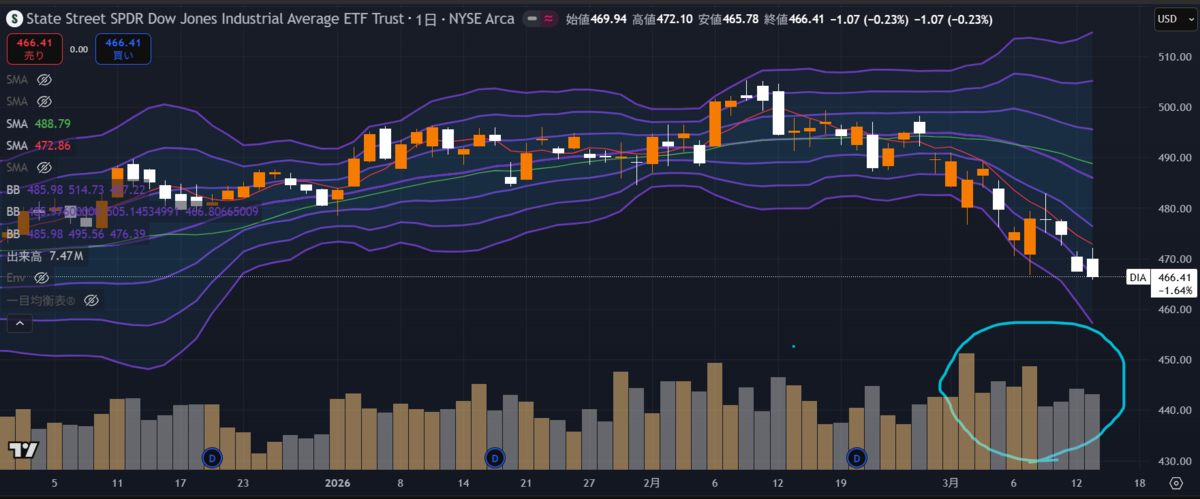
Task: Show the second hidden SMA via its eye icon
Action: point(43,101)
